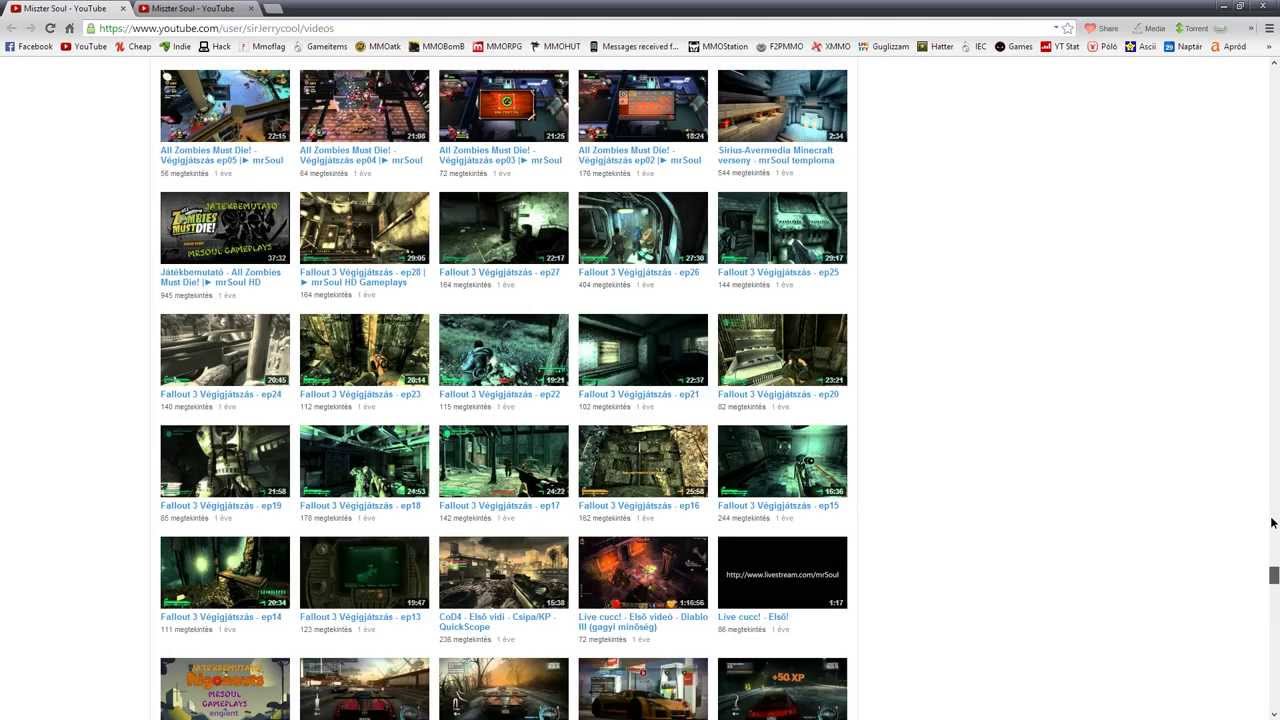Open the Hatter bookmark
1280x720 pixels.
tap(936, 46)
